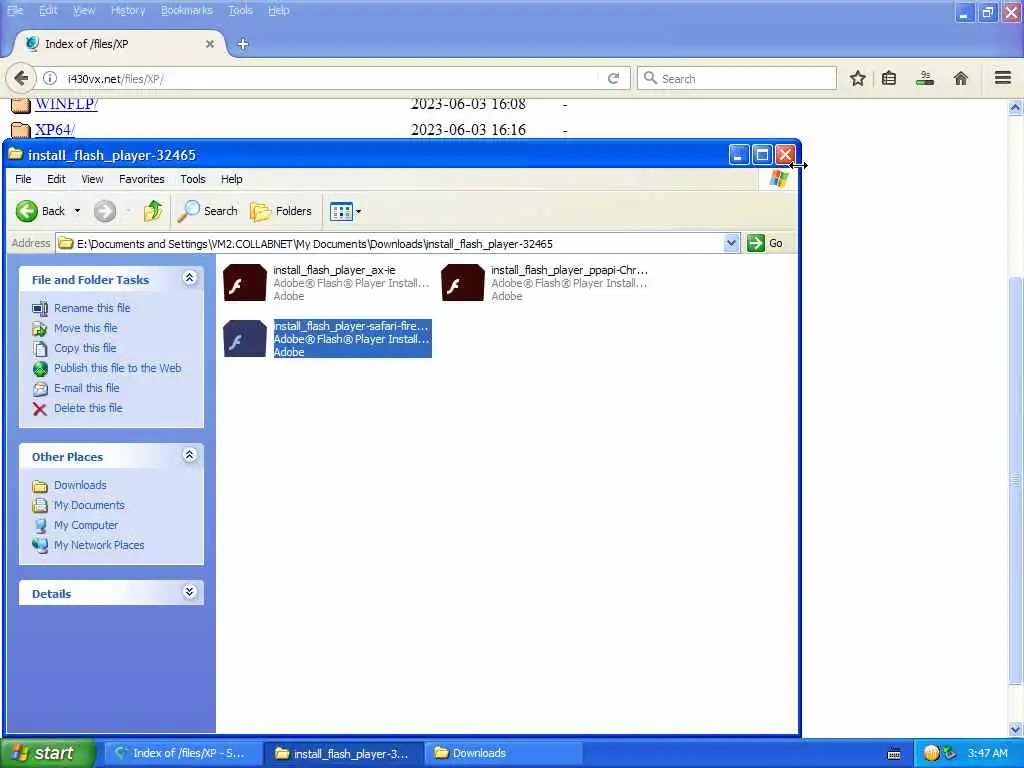
Task: Open My Documents under Other Places
Action: 89,505
